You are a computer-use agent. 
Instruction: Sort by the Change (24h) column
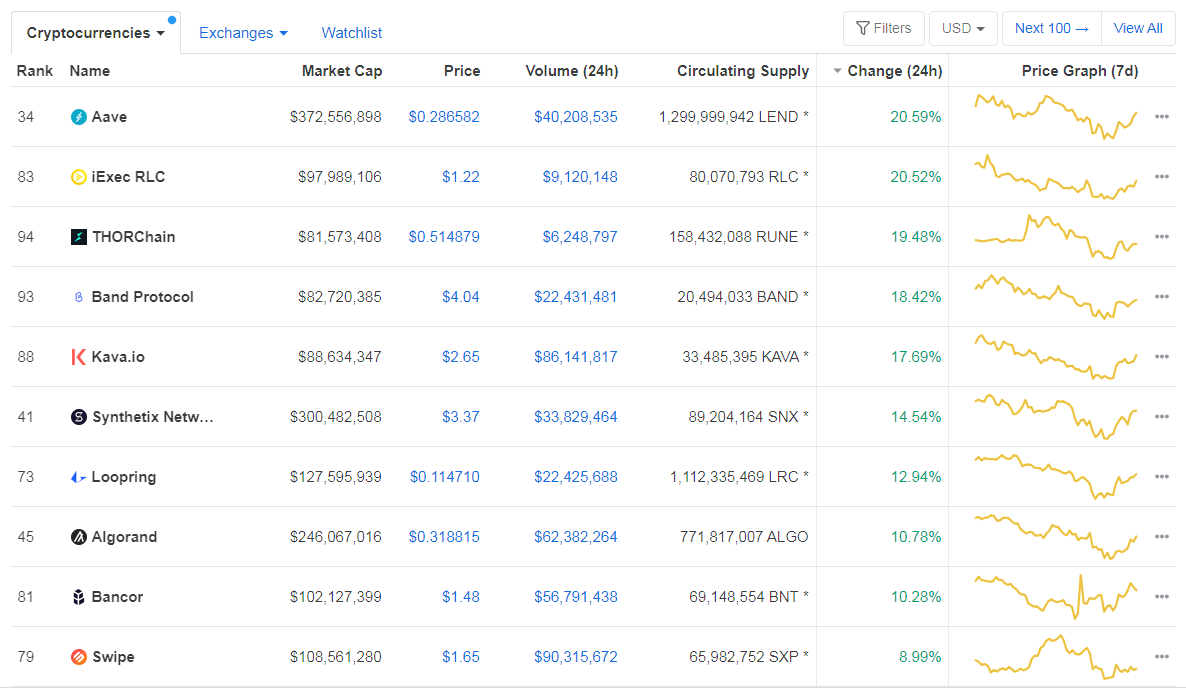[x=887, y=71]
